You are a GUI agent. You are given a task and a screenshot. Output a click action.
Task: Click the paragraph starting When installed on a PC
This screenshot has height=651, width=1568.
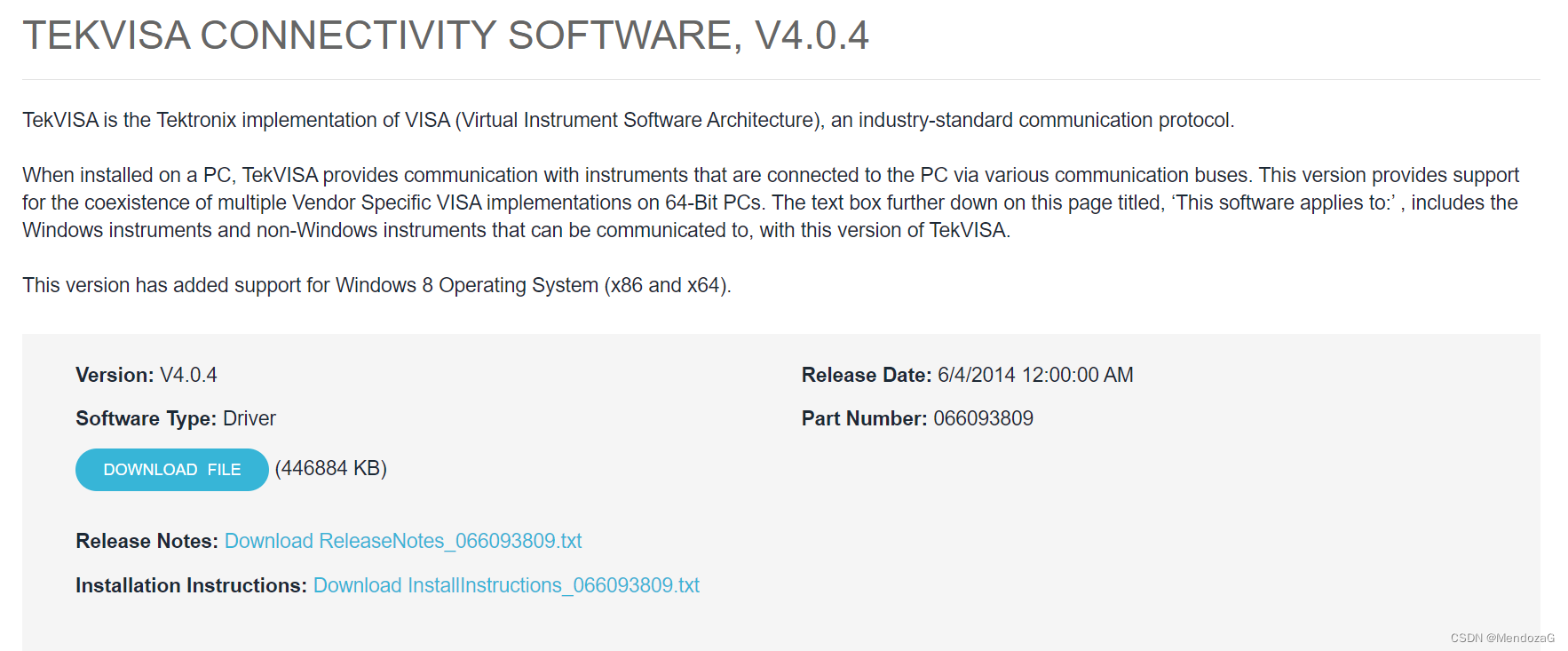tap(771, 202)
